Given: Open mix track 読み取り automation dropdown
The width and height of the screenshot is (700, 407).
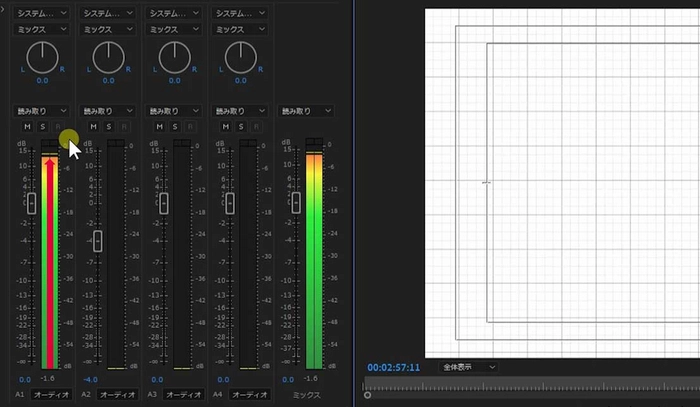Looking at the screenshot, I should tap(306, 111).
